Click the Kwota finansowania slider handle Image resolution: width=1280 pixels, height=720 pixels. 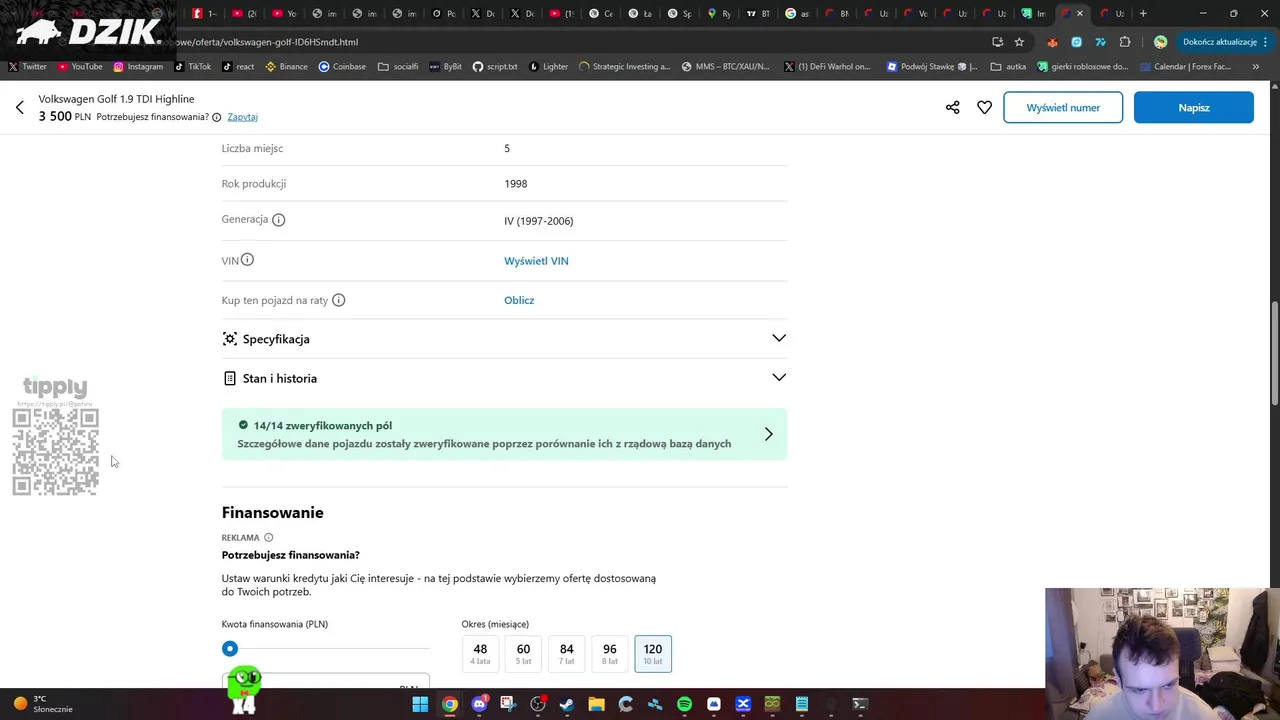[x=230, y=649]
